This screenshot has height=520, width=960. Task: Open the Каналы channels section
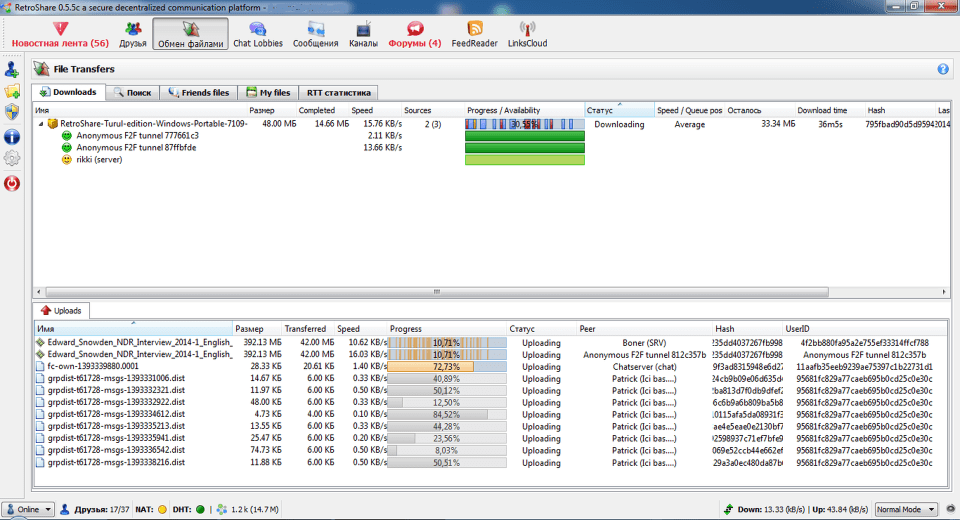[x=363, y=34]
